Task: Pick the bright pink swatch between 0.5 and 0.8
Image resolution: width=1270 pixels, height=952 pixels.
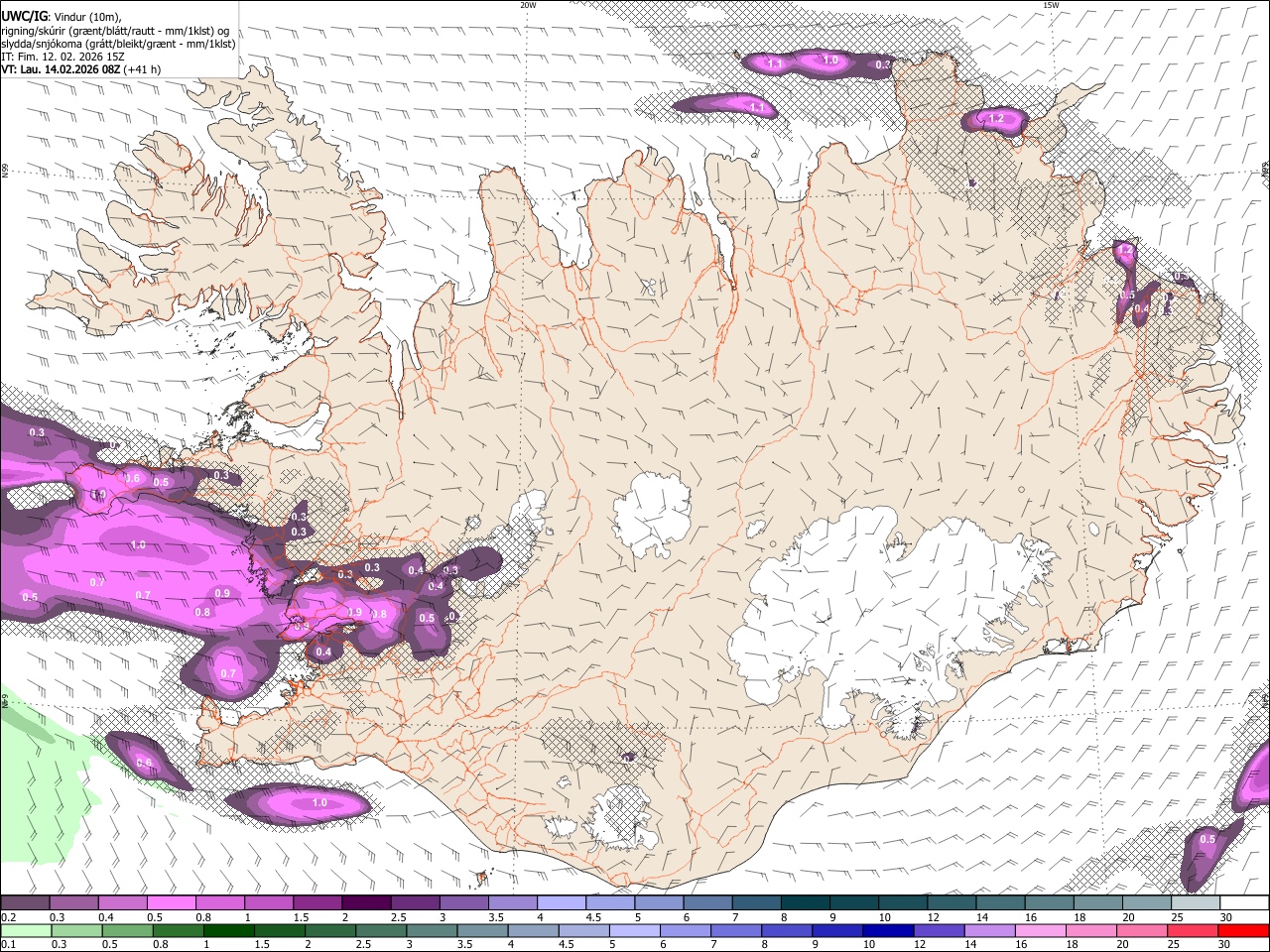Action: [x=172, y=903]
